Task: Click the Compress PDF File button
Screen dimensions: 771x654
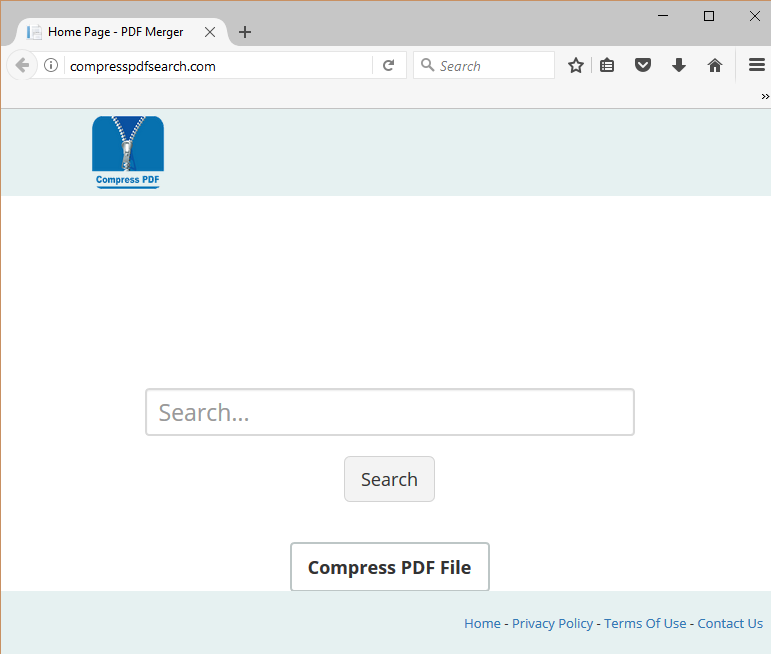Action: pos(390,567)
